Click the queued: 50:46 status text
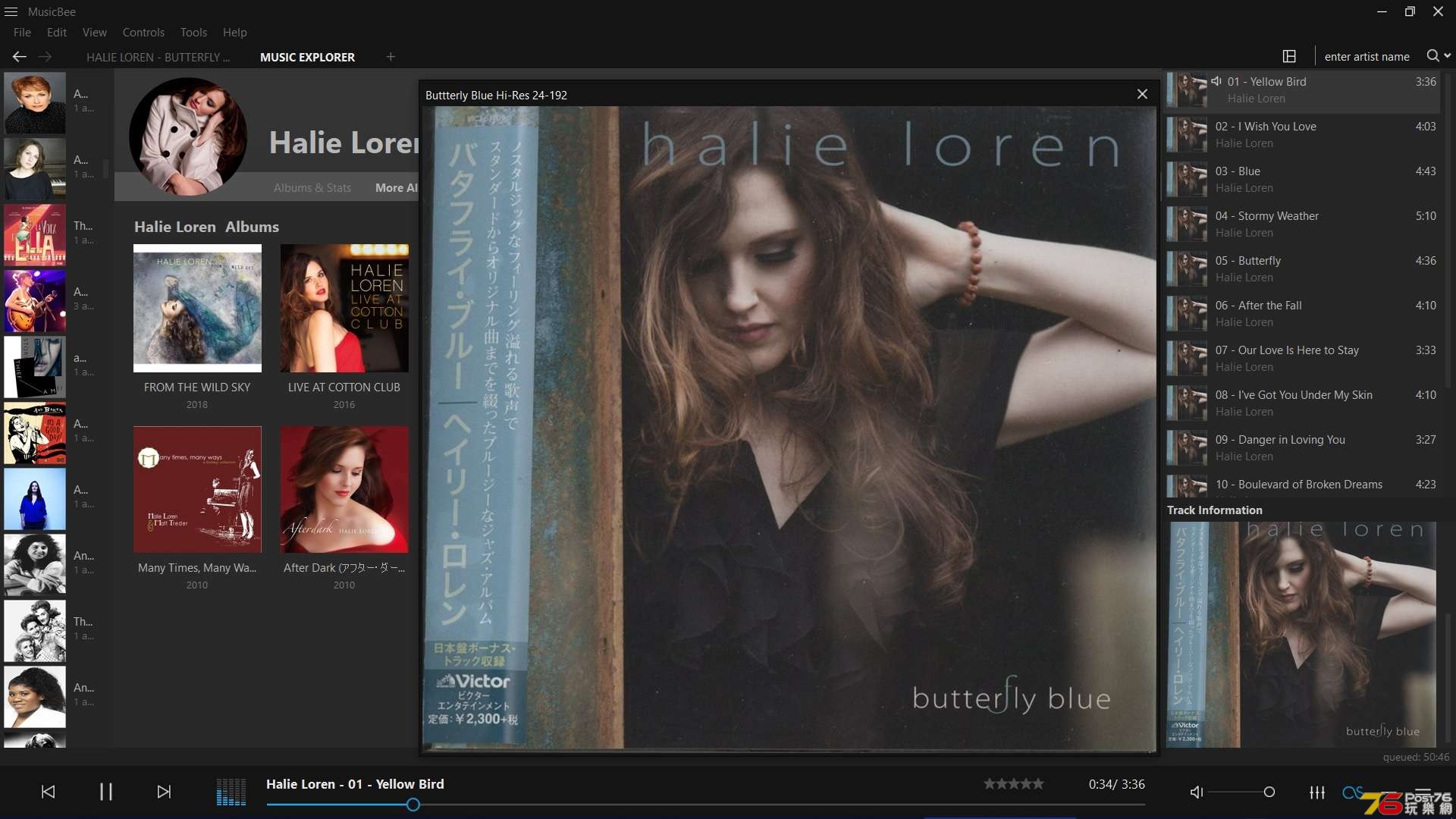Image resolution: width=1456 pixels, height=819 pixels. coord(1416,757)
